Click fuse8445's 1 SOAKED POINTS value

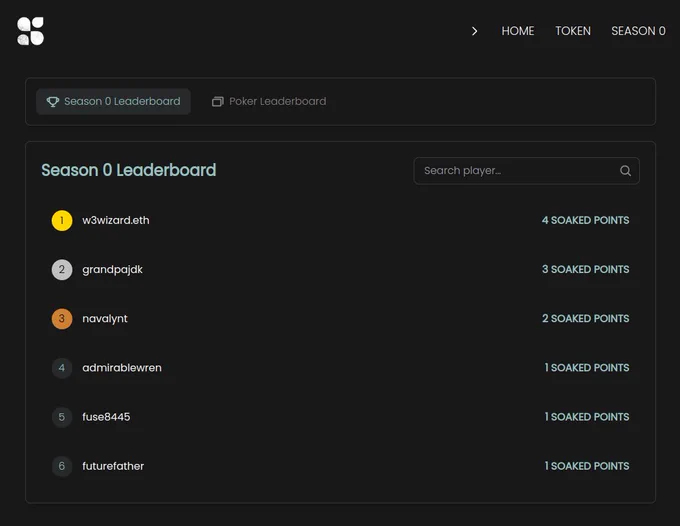(x=587, y=417)
